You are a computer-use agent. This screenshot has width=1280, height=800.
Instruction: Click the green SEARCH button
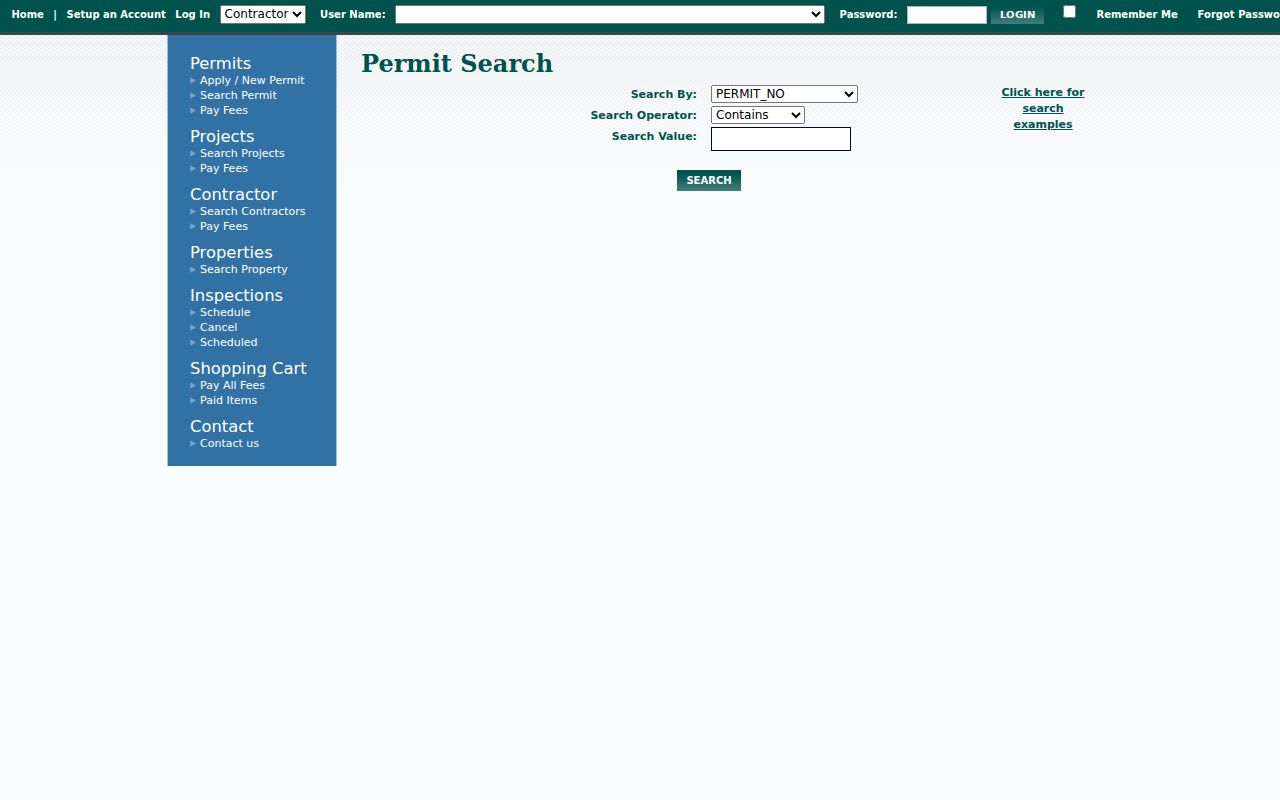(x=708, y=180)
